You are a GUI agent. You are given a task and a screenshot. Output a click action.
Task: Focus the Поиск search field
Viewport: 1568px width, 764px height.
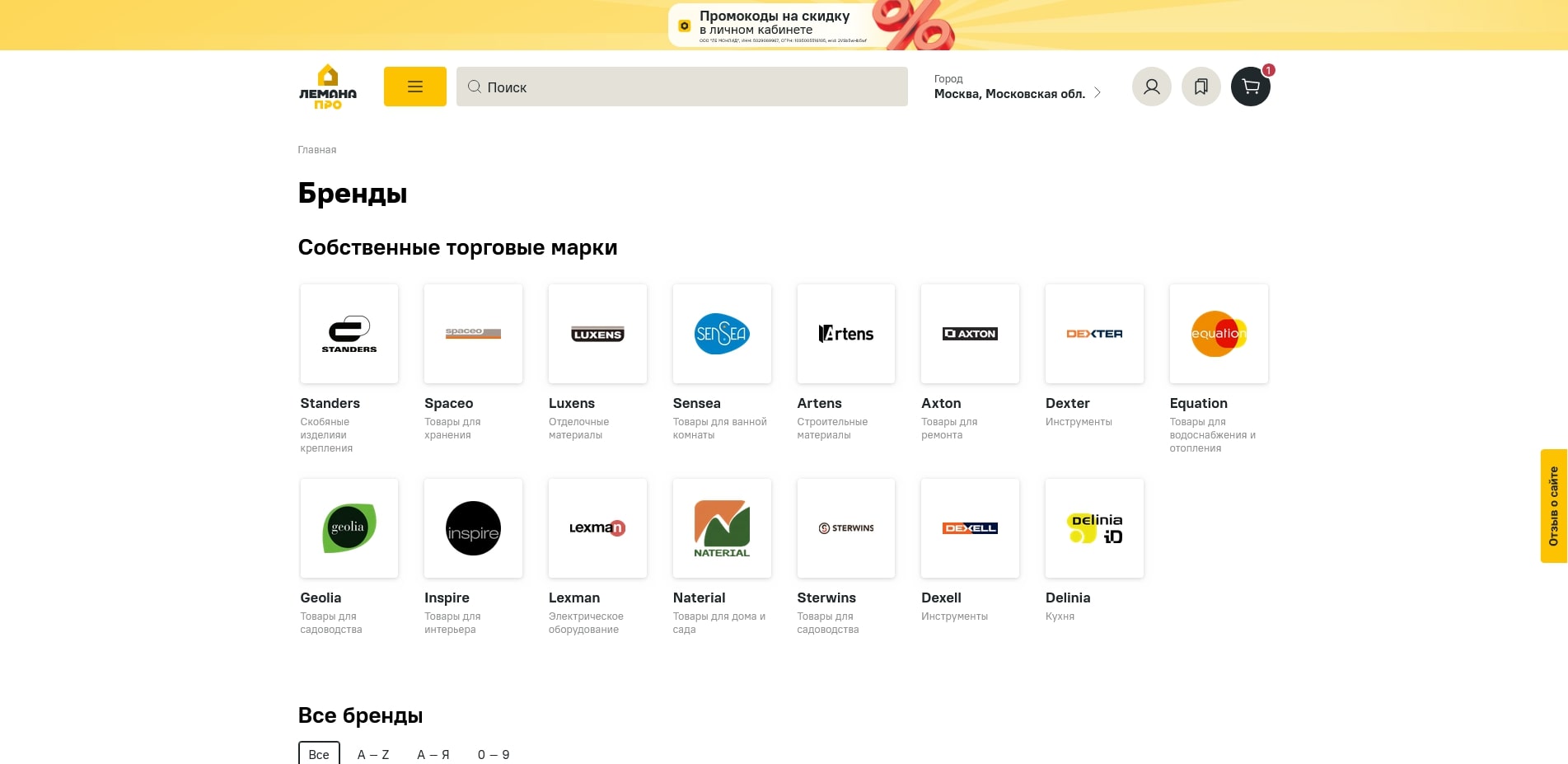pos(682,87)
